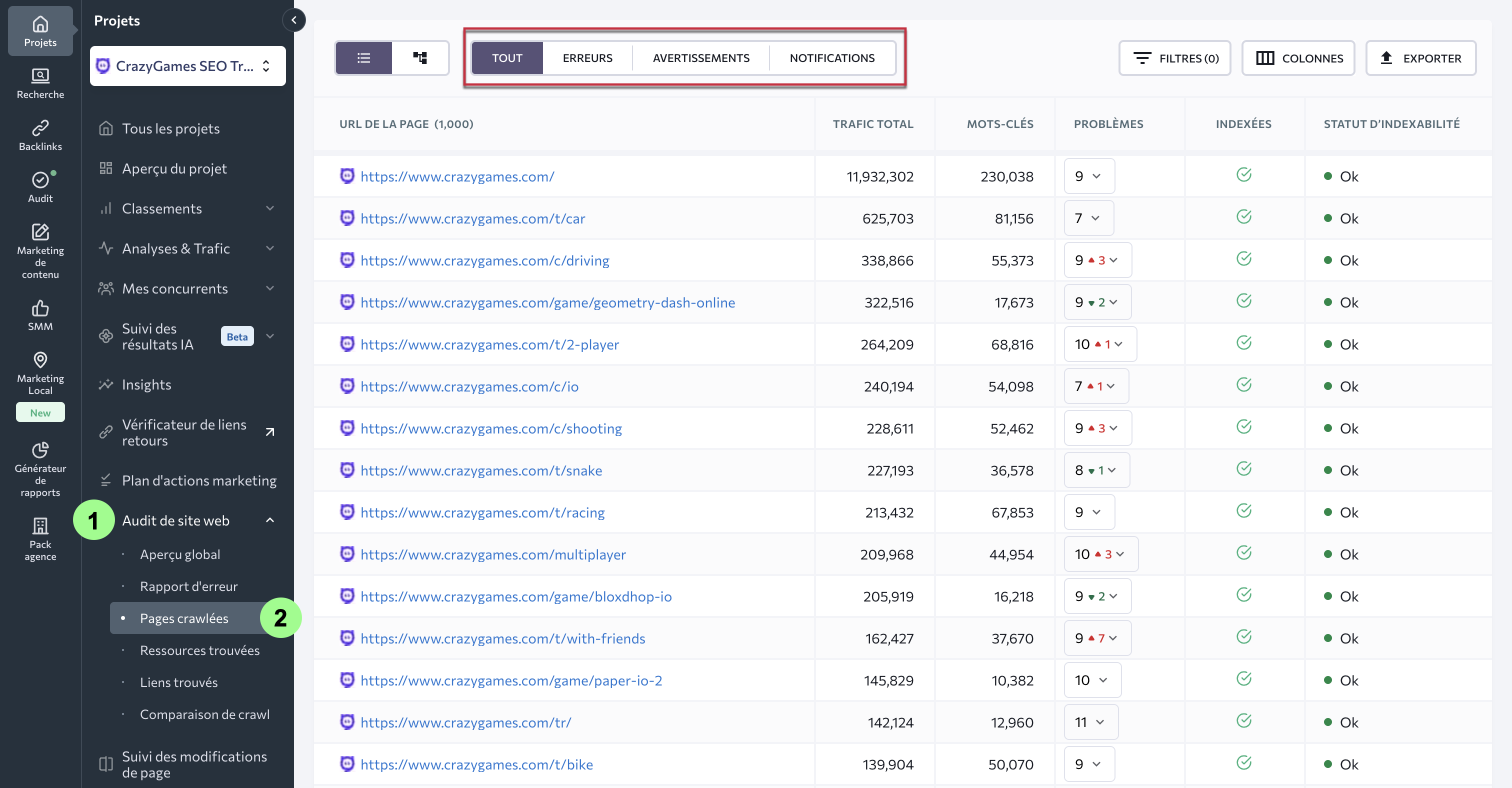
Task: Click indexed checkmark for /t/car row
Action: tap(1244, 217)
